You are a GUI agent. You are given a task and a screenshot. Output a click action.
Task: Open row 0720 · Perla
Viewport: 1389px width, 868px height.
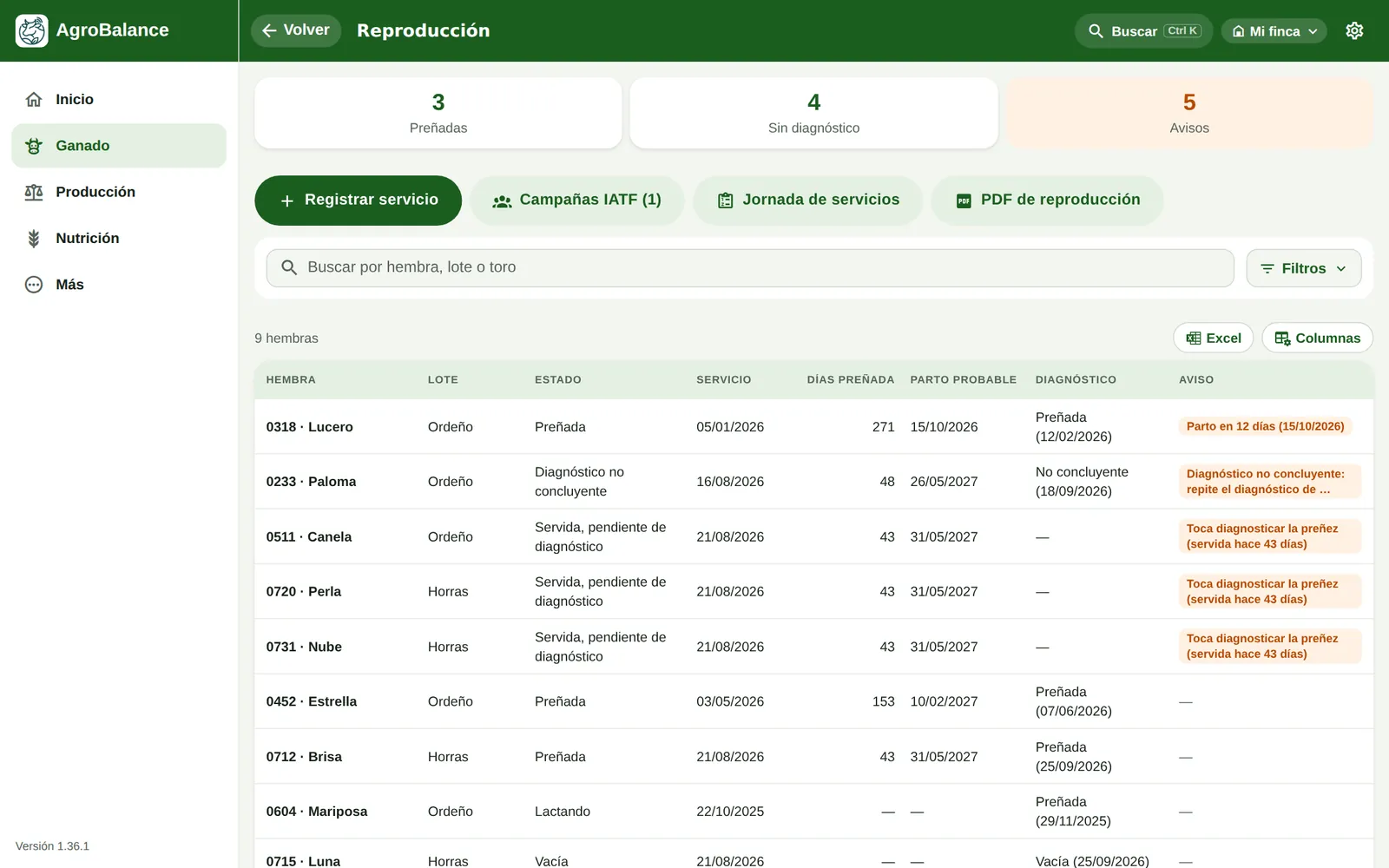point(813,592)
